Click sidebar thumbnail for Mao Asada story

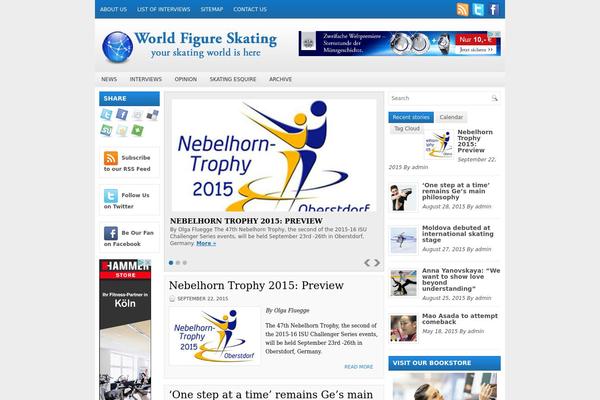point(403,328)
